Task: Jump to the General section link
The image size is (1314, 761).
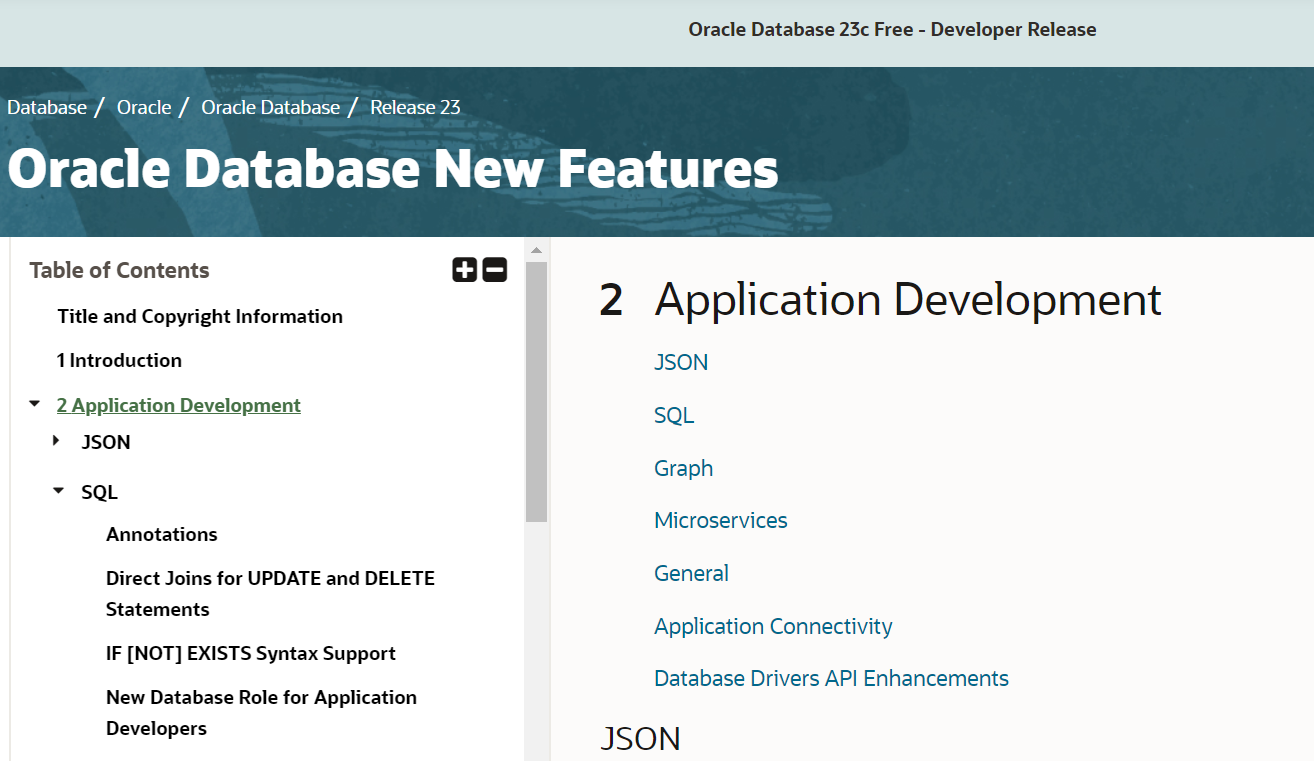Action: click(x=691, y=573)
